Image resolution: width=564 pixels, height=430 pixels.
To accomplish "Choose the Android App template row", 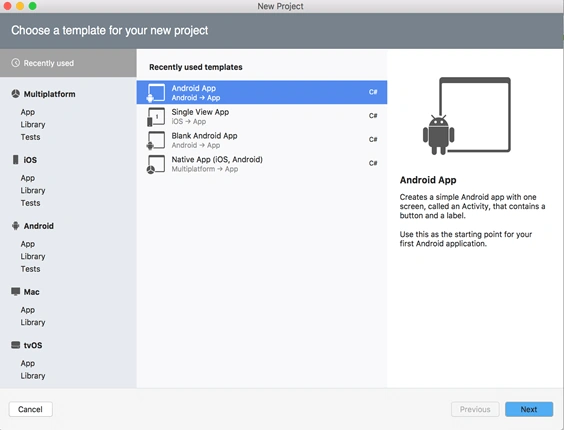I will 262,92.
